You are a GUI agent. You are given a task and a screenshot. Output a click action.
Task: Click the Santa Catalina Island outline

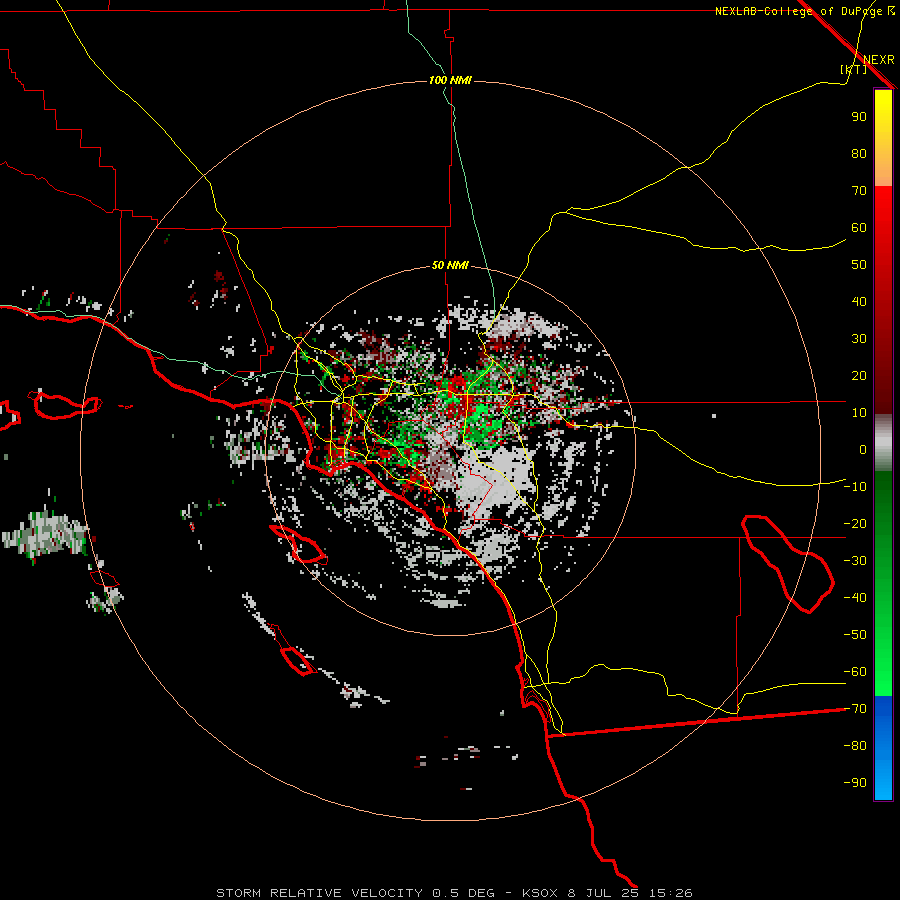click(298, 544)
